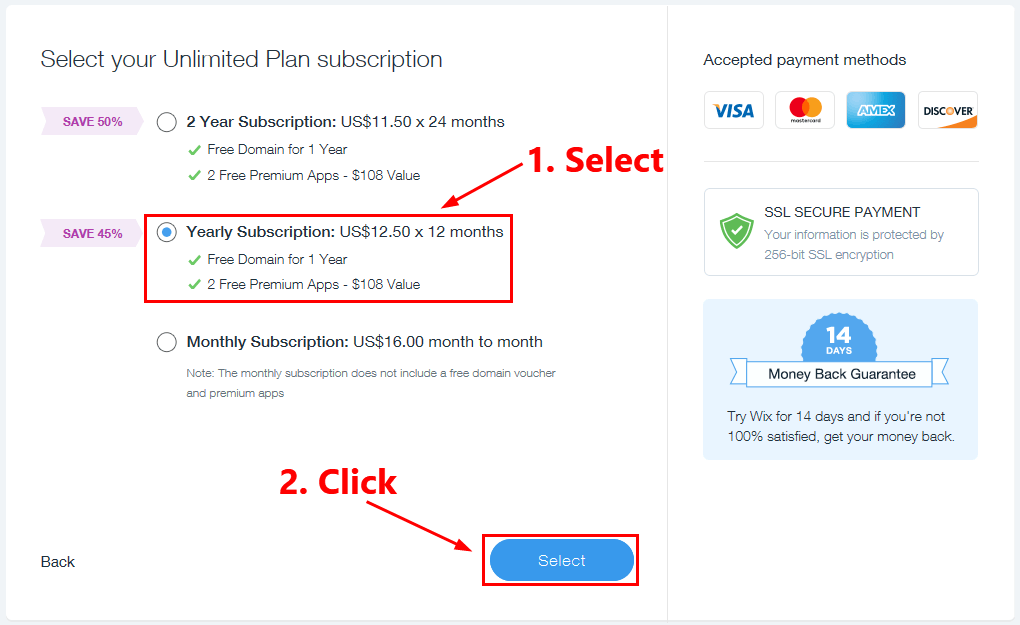This screenshot has height=625, width=1020.
Task: Click the Monthly Subscription US$16.00 label
Action: 364,342
